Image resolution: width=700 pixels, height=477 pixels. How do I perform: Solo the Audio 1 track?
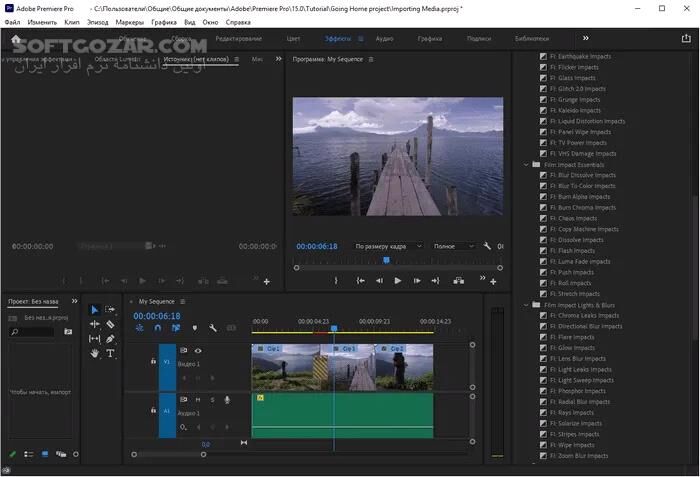212,400
